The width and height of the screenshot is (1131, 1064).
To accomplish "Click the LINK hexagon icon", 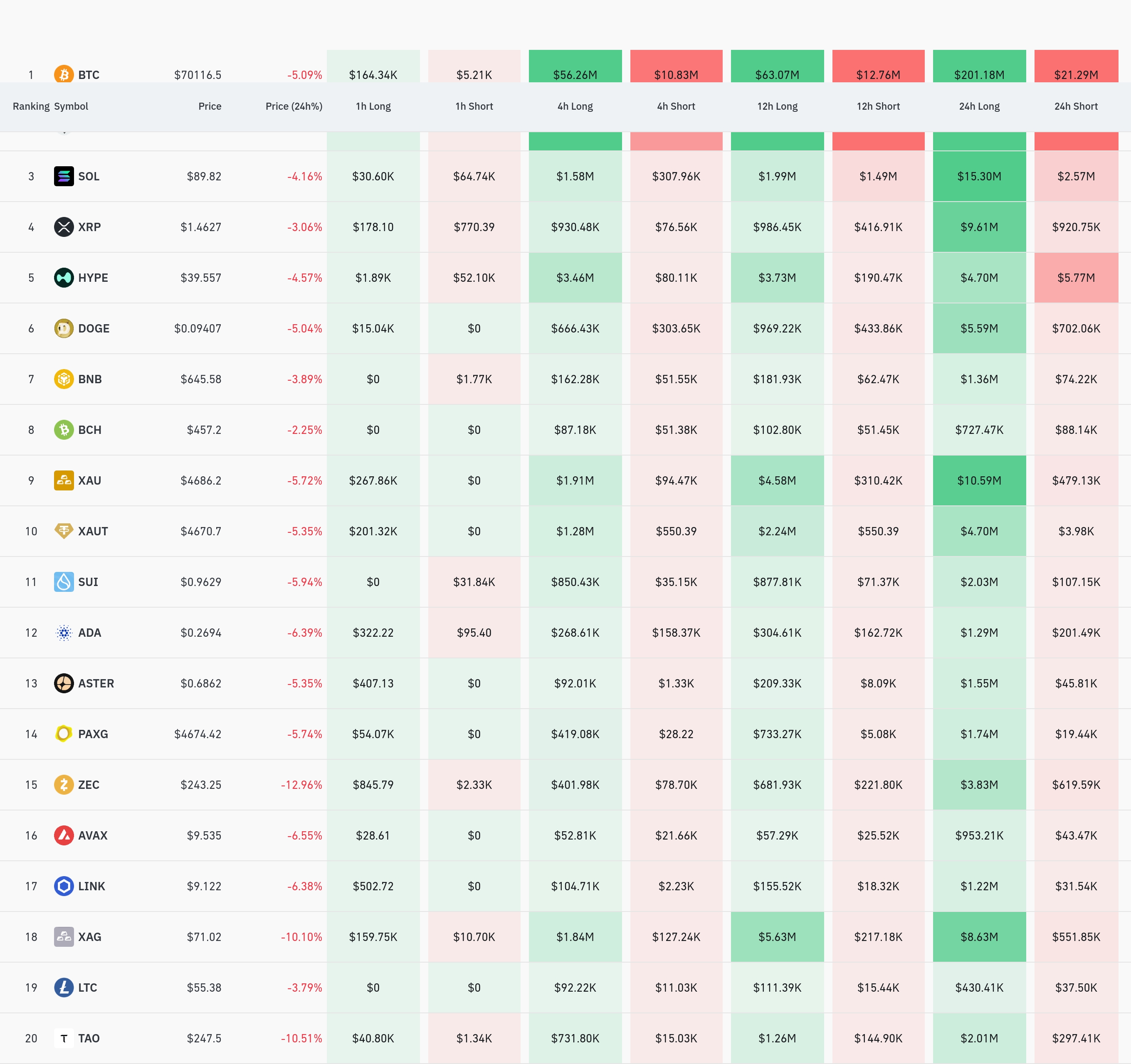I will click(x=64, y=886).
